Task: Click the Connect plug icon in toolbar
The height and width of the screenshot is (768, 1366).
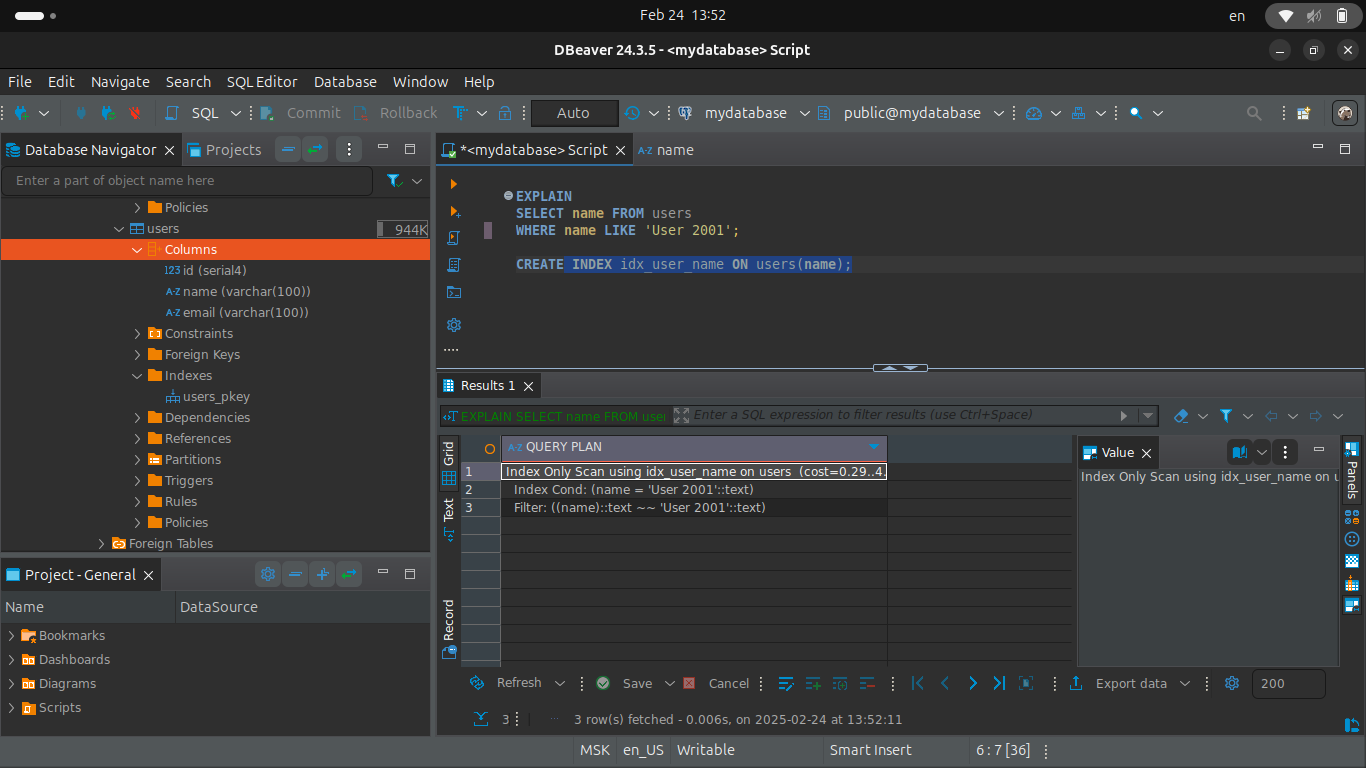Action: pyautogui.click(x=82, y=113)
